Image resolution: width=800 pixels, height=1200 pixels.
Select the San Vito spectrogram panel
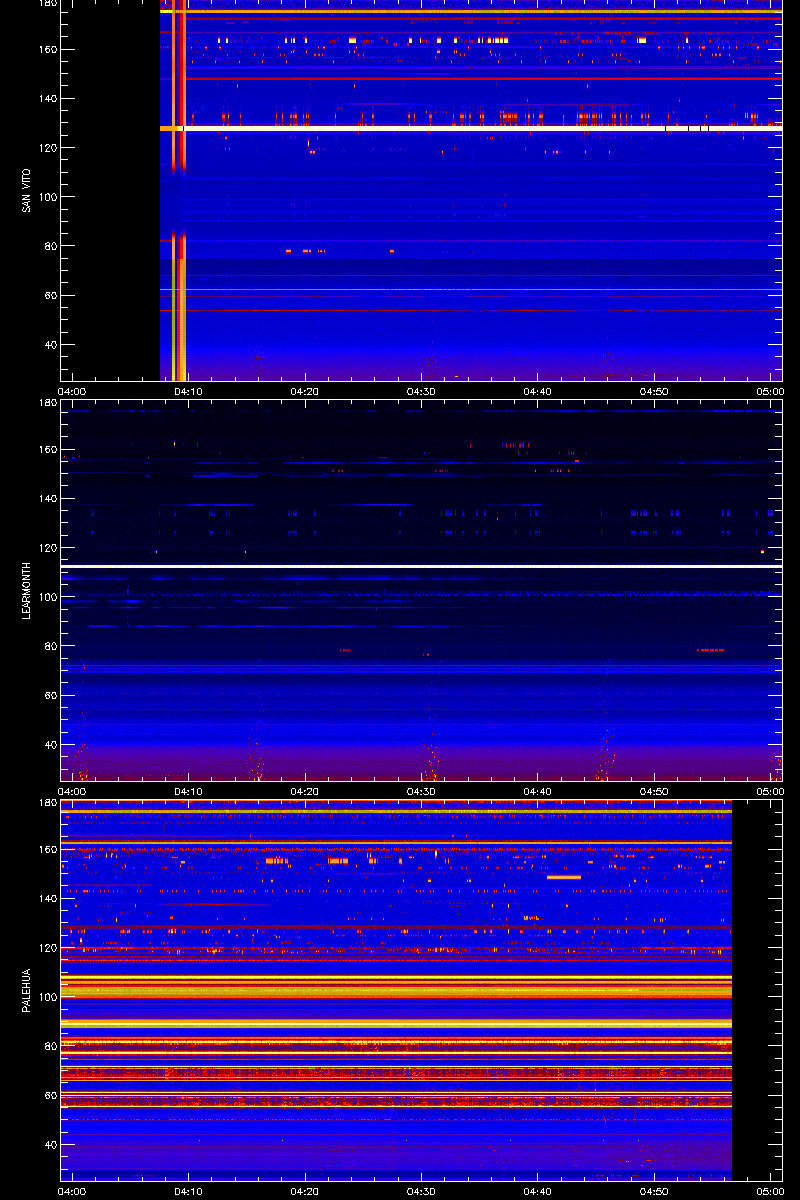(x=421, y=190)
